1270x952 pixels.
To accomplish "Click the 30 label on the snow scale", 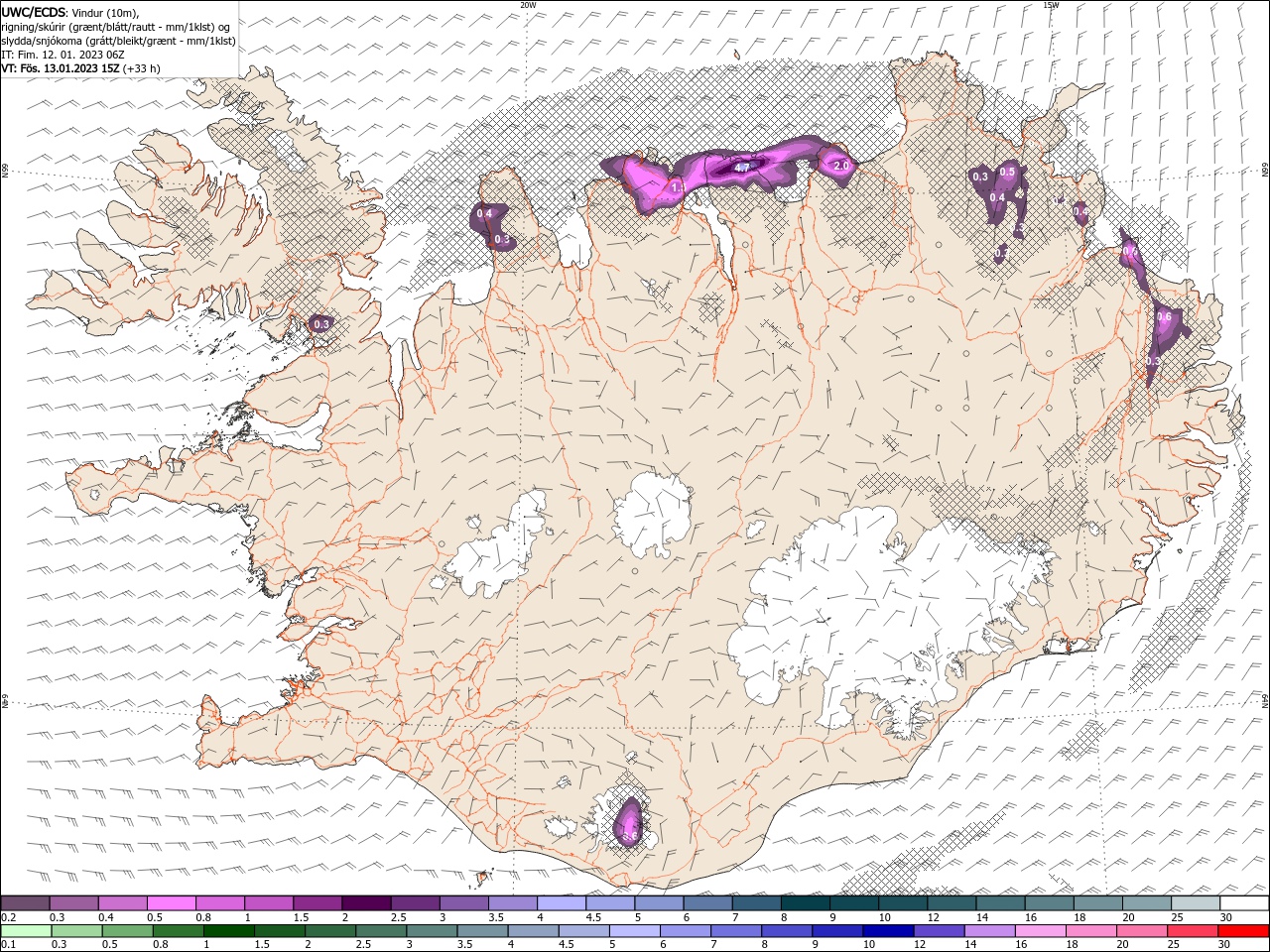I will point(1225,918).
